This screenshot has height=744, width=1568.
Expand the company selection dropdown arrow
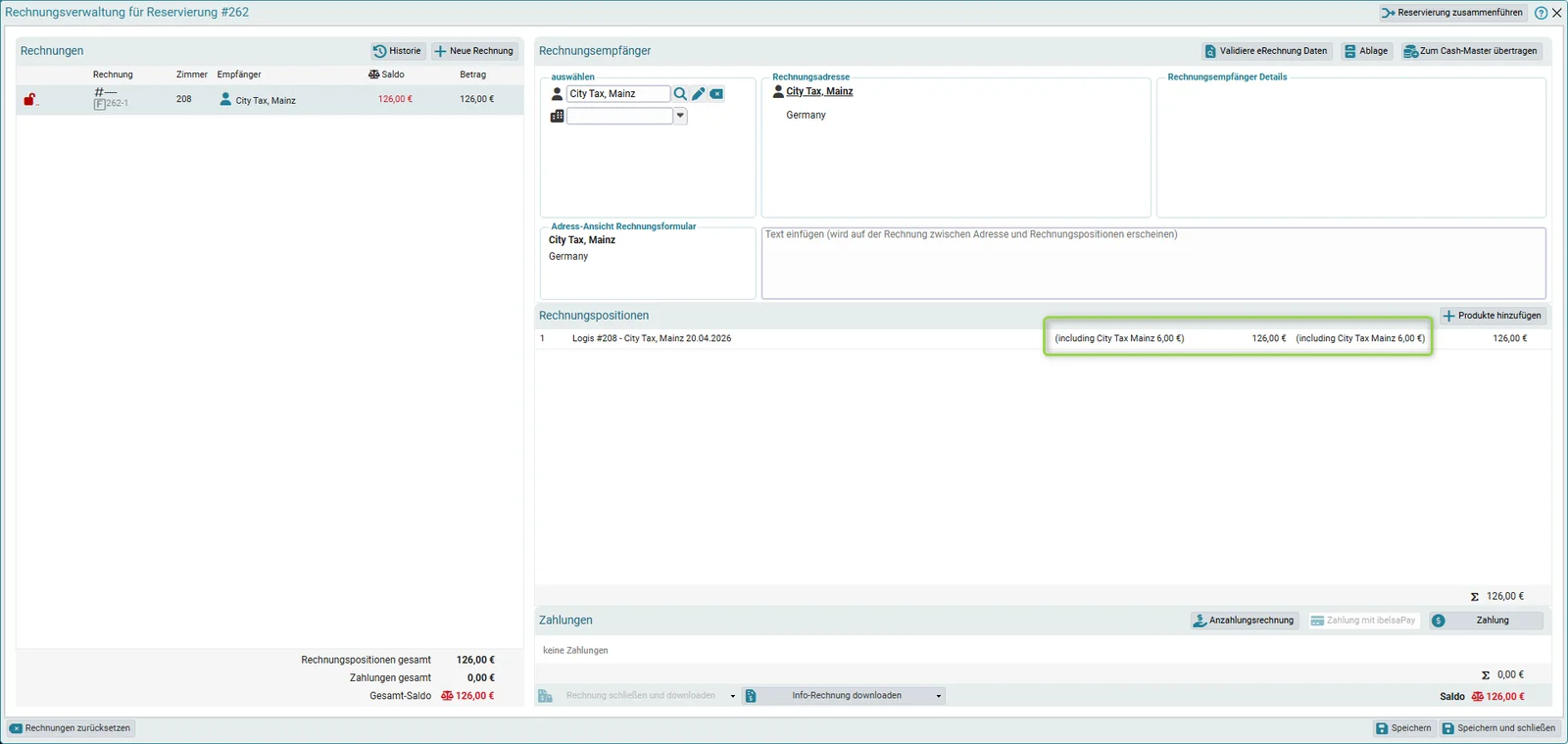point(680,116)
